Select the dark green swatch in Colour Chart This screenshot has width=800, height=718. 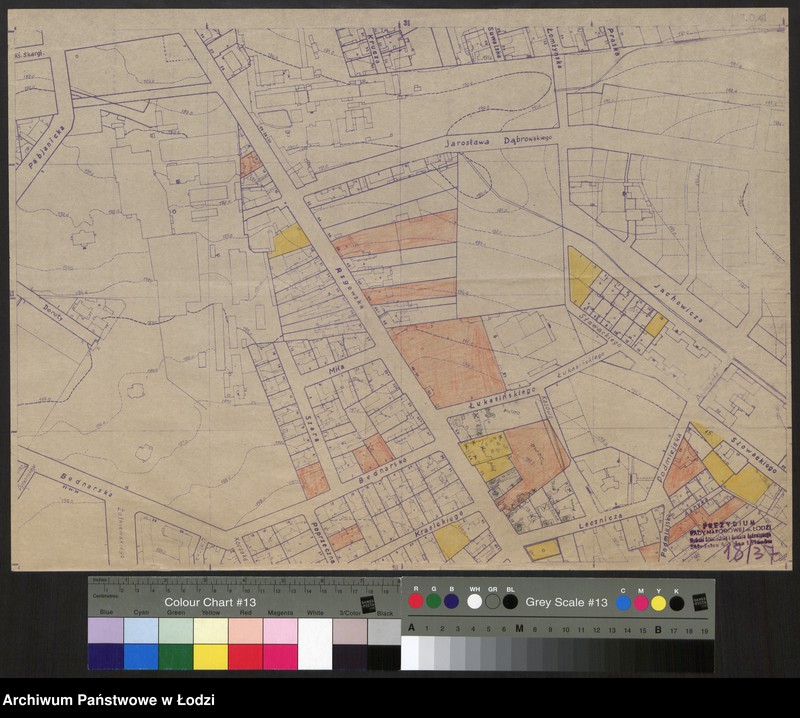tap(176, 657)
